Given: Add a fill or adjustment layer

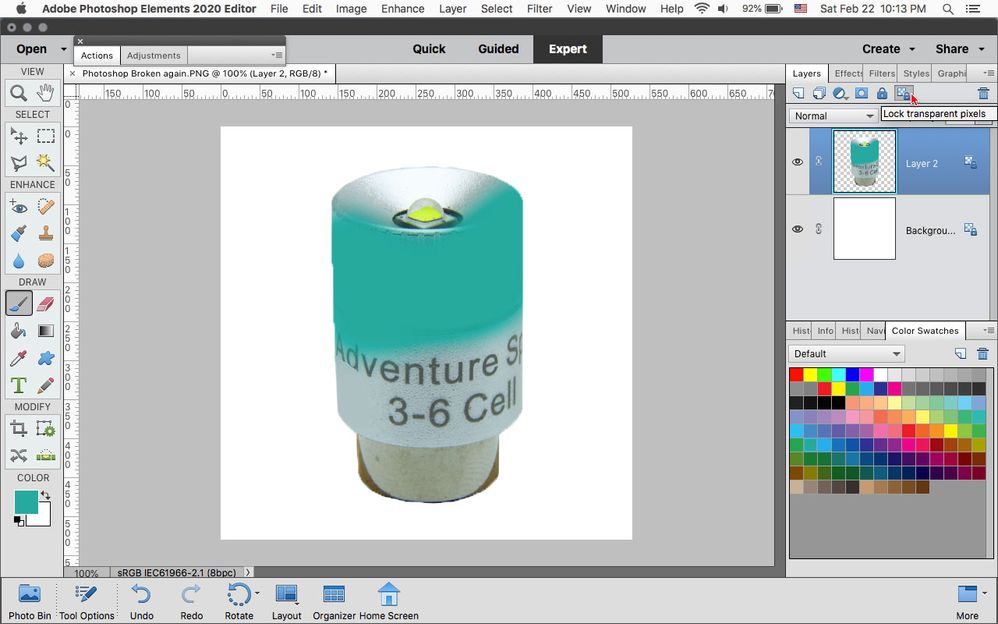Looking at the screenshot, I should click(840, 93).
